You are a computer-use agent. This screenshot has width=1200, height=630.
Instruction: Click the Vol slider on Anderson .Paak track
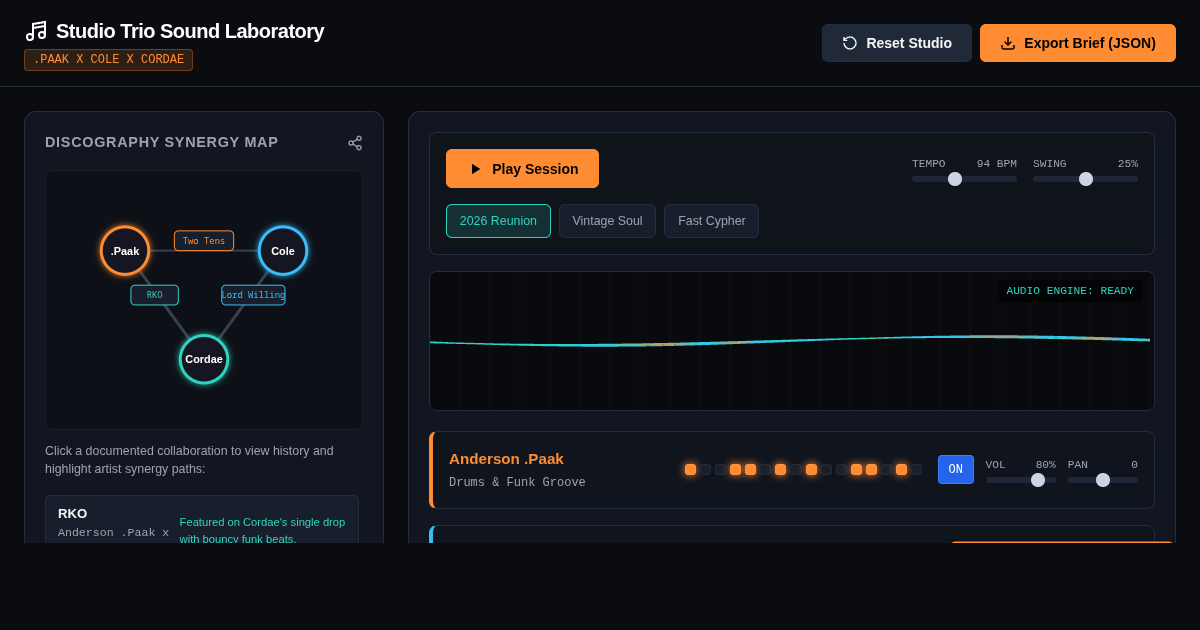point(1021,480)
